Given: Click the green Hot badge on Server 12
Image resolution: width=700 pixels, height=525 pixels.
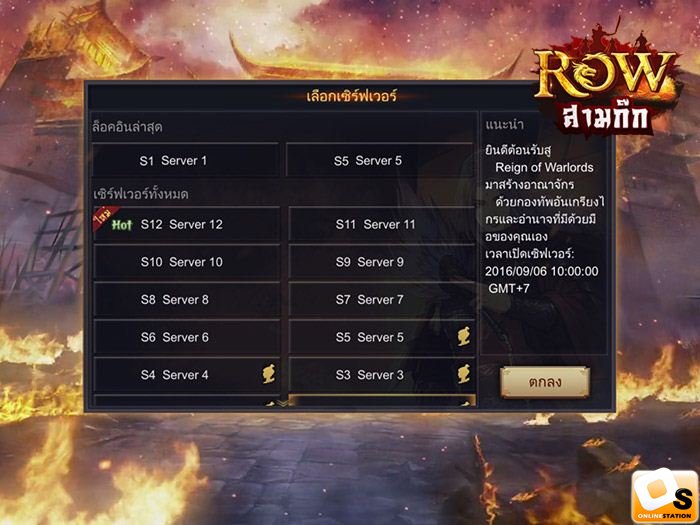Looking at the screenshot, I should [x=122, y=225].
